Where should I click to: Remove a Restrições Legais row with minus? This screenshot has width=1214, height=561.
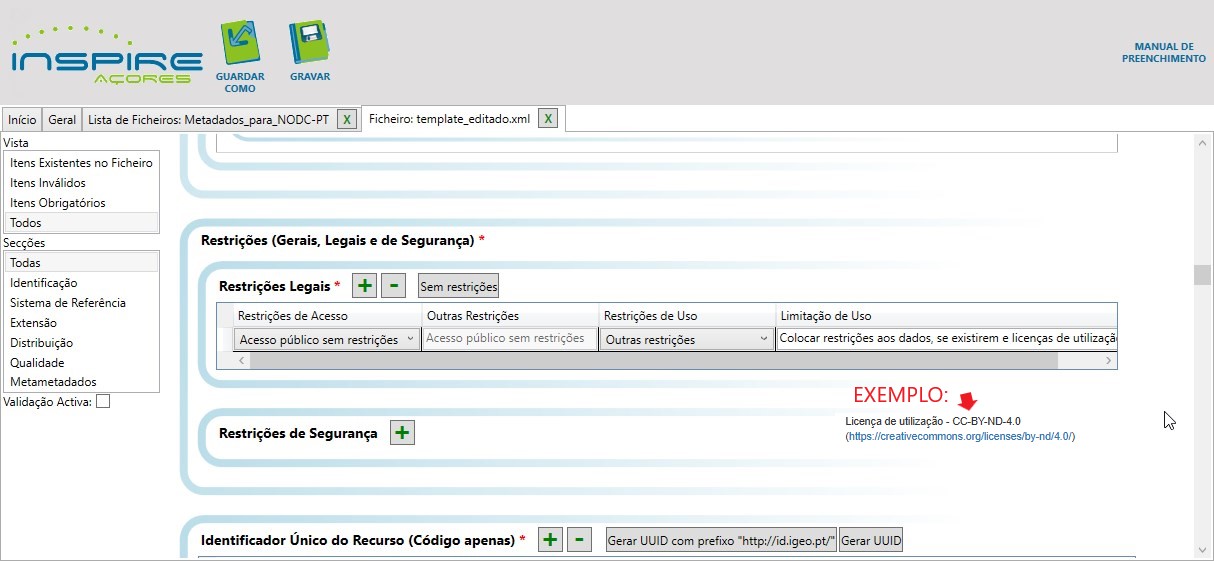point(394,286)
